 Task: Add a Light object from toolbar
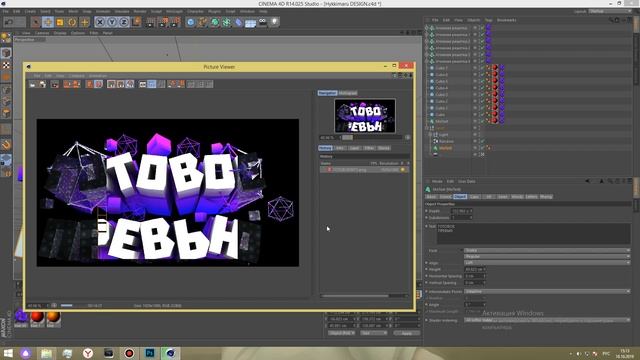[x=275, y=22]
